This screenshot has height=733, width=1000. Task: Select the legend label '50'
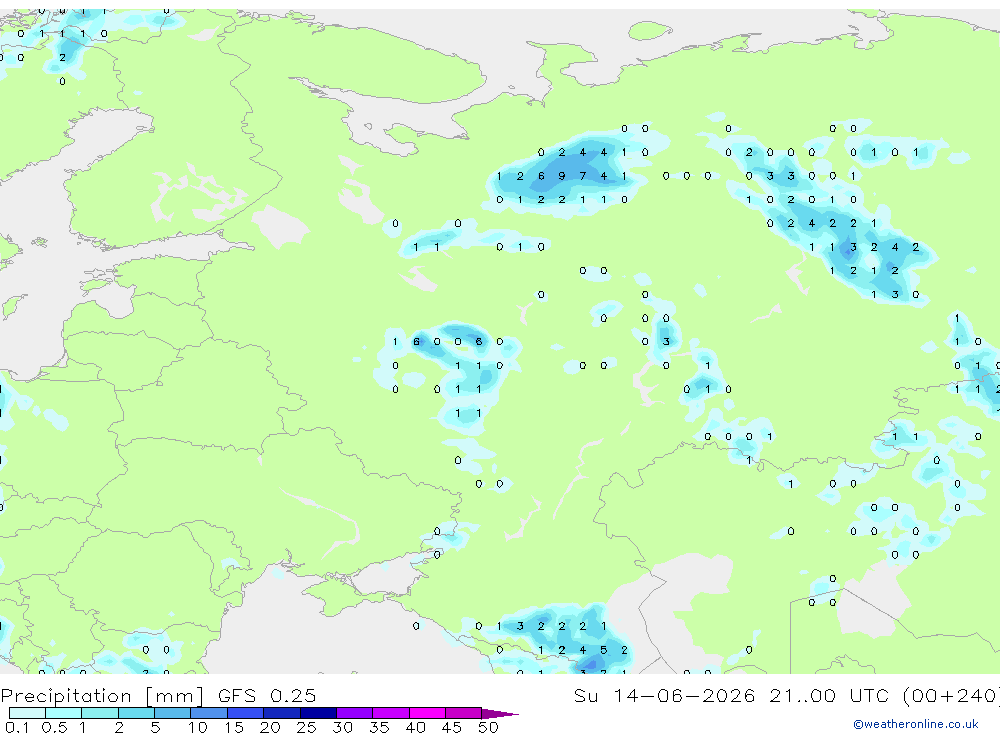pos(488,727)
